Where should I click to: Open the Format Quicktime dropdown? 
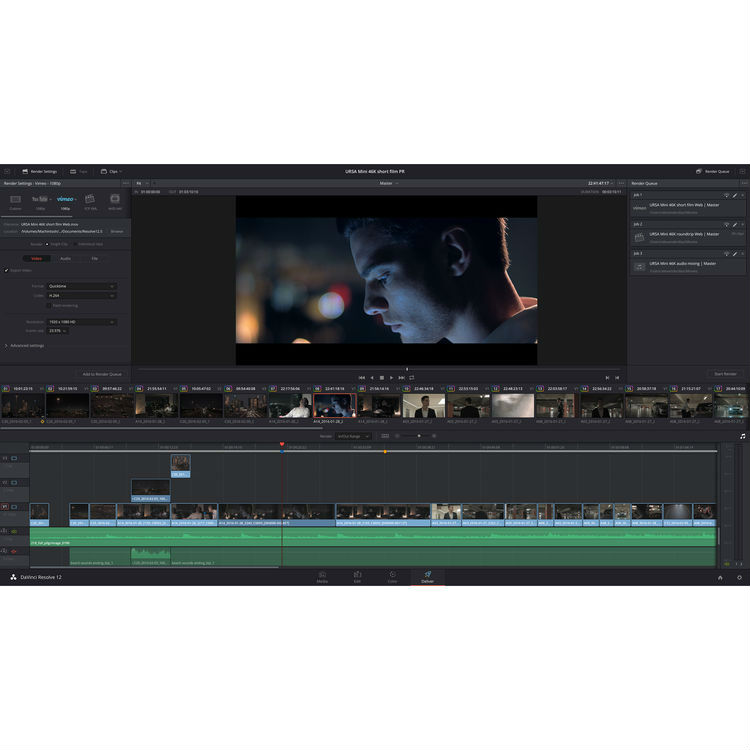tap(82, 286)
